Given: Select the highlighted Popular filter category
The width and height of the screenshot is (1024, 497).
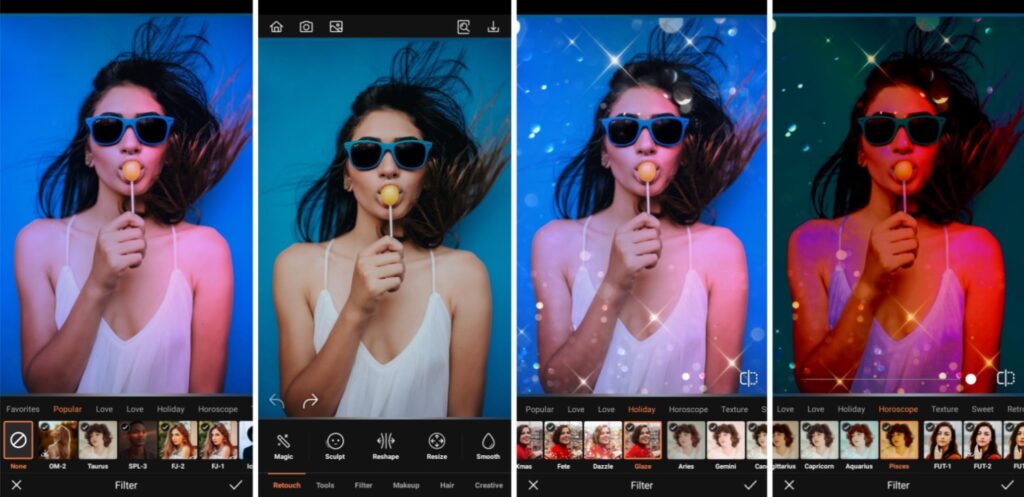Looking at the screenshot, I should [x=68, y=409].
